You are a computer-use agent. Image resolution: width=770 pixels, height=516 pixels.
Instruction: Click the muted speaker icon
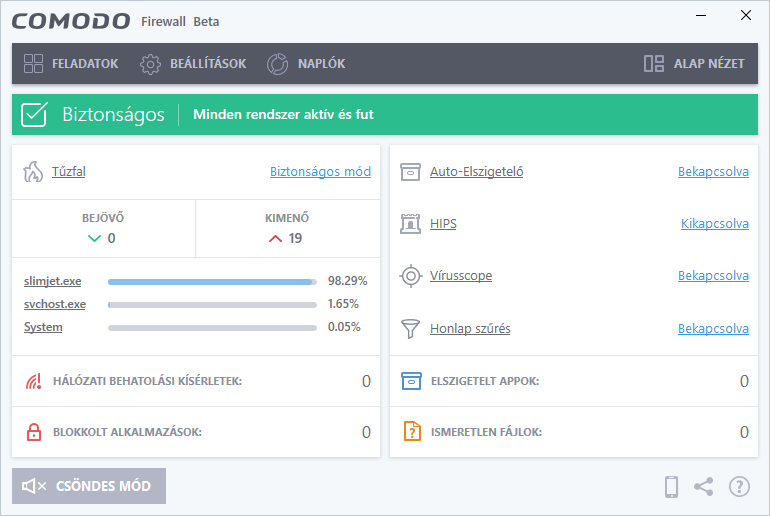click(x=34, y=486)
